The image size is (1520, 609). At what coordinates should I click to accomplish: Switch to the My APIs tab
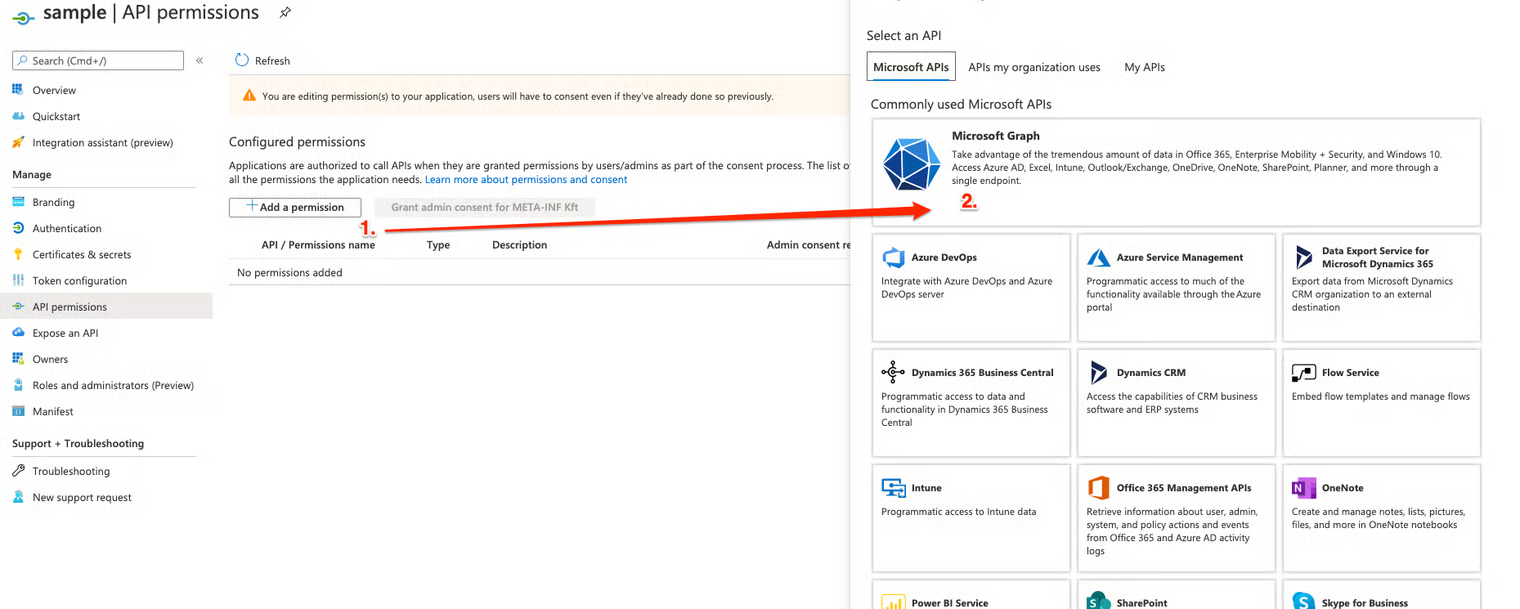click(1144, 67)
